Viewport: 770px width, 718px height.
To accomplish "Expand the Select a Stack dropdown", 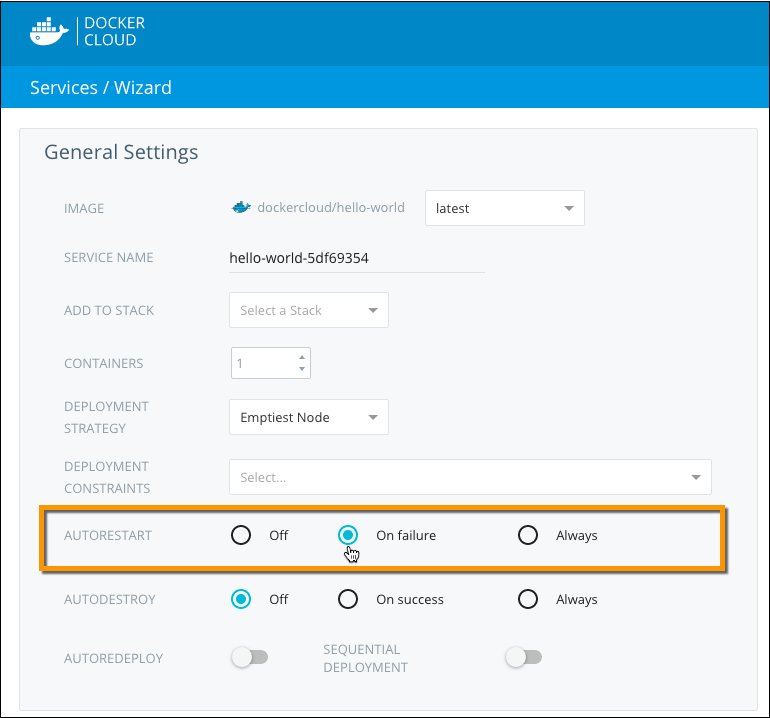I will [x=308, y=310].
